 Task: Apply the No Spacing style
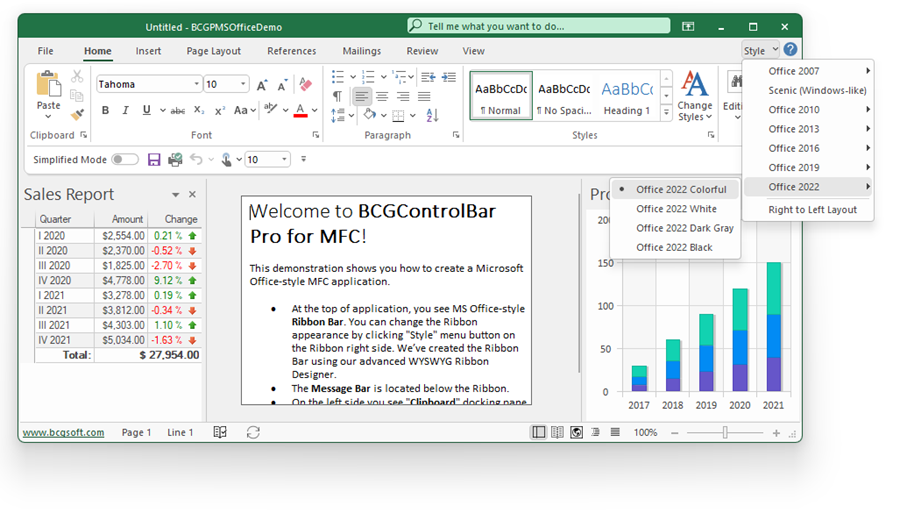click(564, 96)
